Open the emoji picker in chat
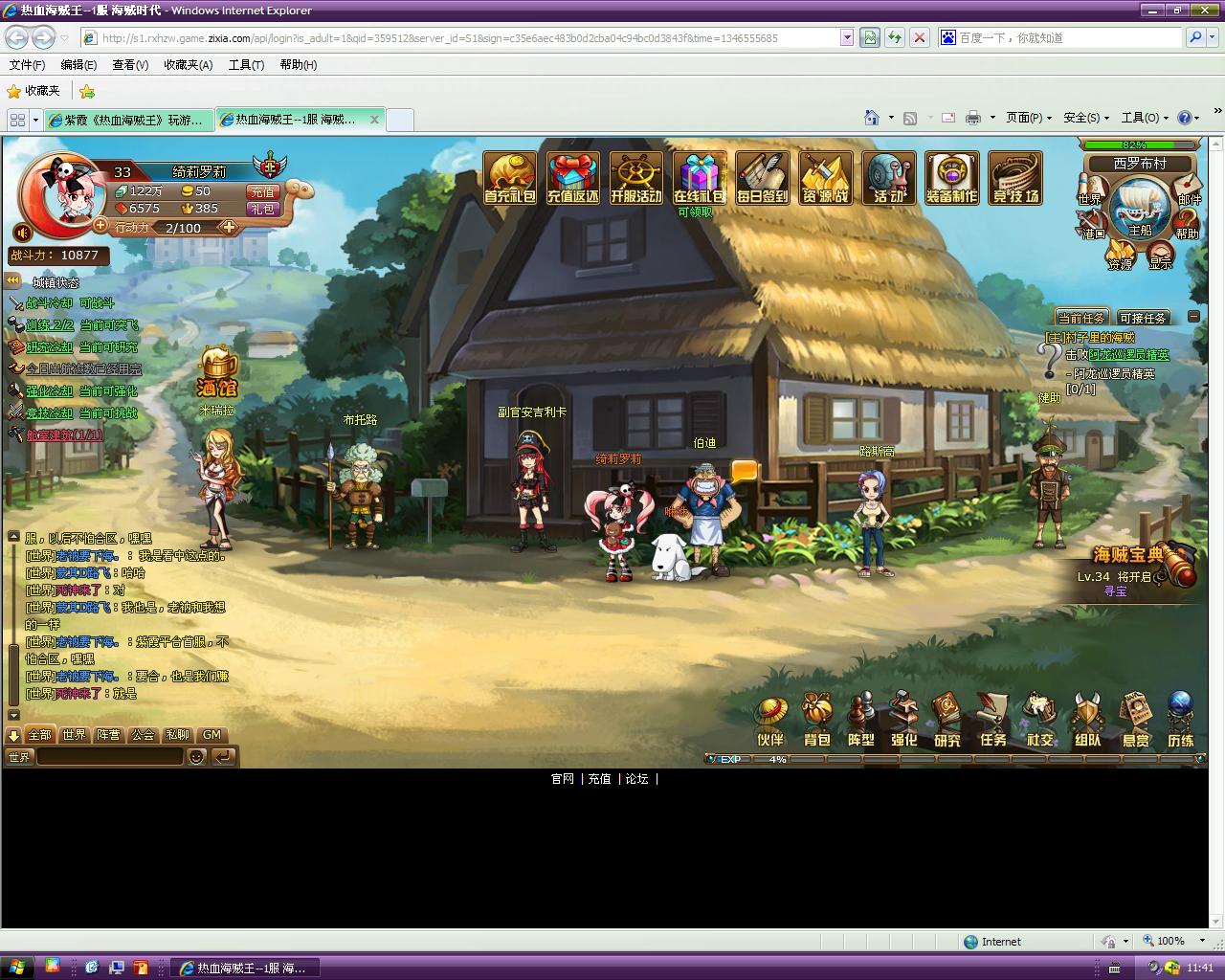This screenshot has height=980, width=1225. 196,756
